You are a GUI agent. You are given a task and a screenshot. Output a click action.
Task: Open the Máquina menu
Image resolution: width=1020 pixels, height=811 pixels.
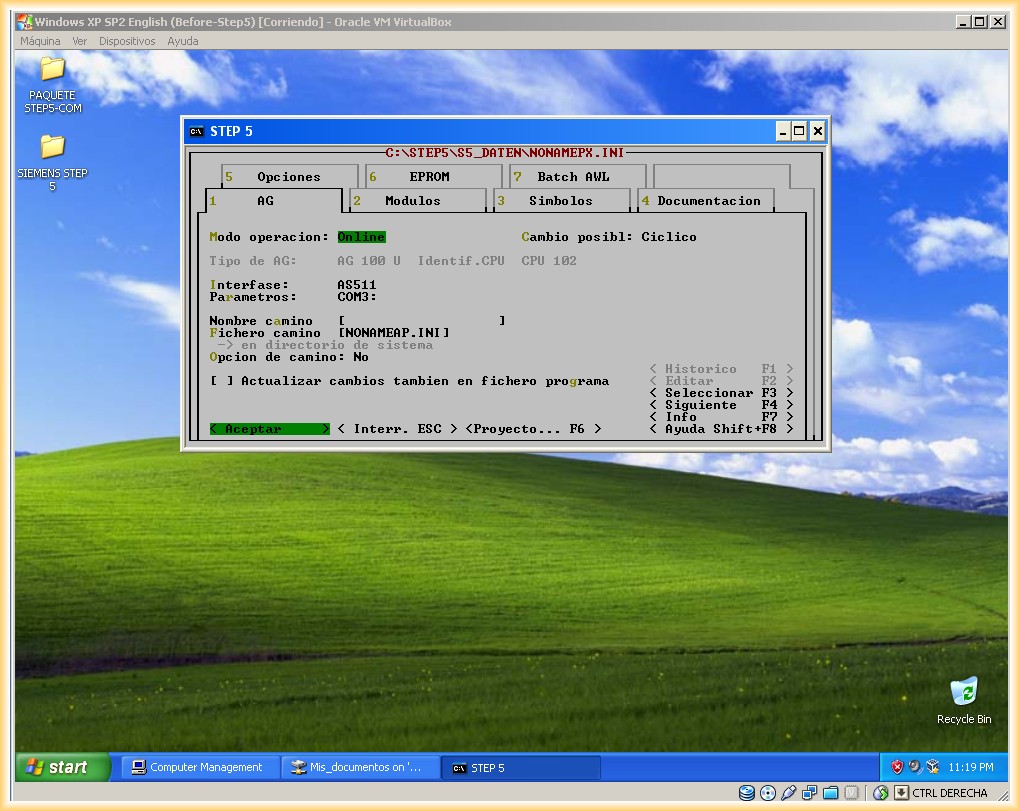tap(40, 41)
